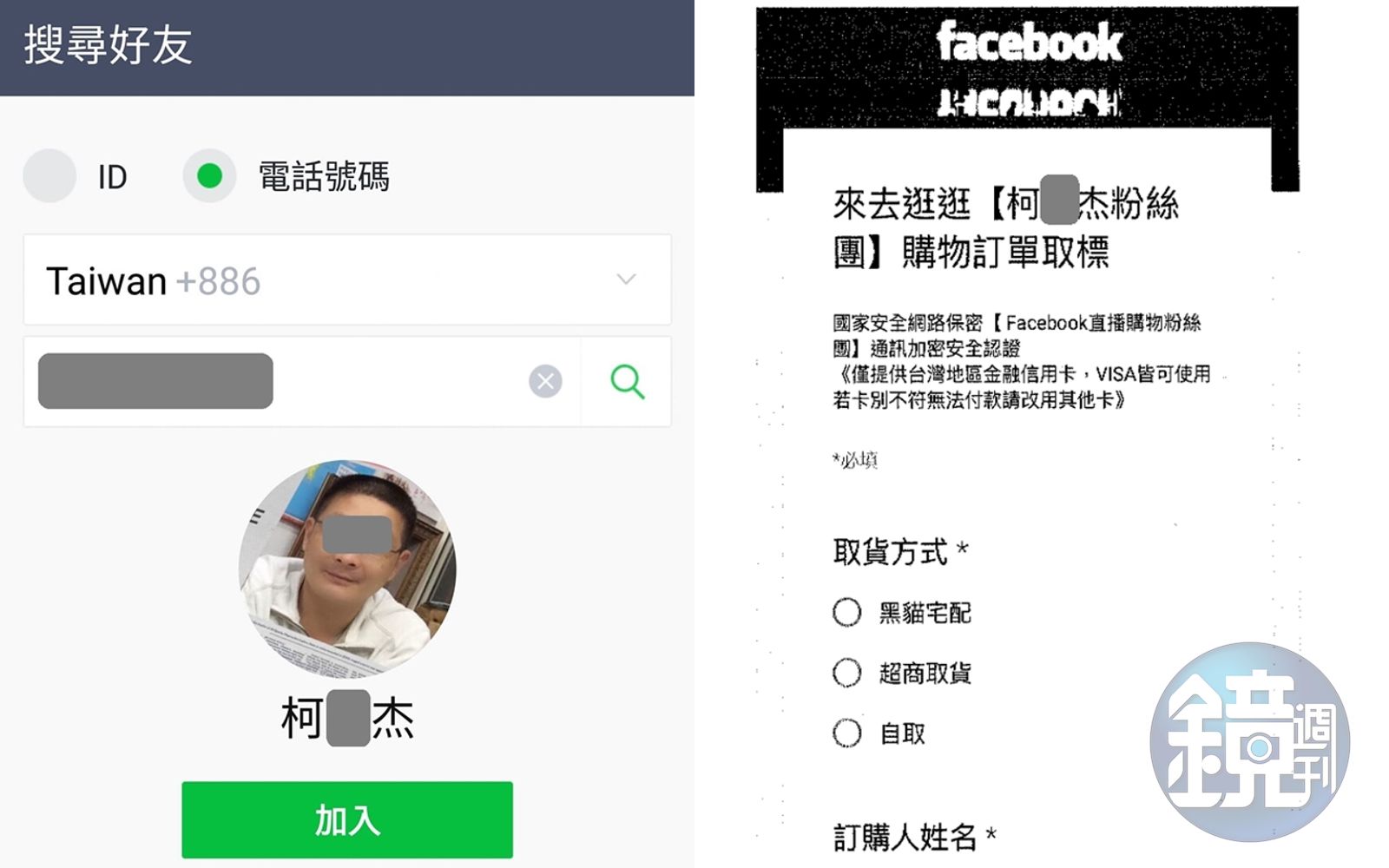Image resolution: width=1389 pixels, height=868 pixels.
Task: Click the distorted text below facebook logo
Action: coord(1029,103)
